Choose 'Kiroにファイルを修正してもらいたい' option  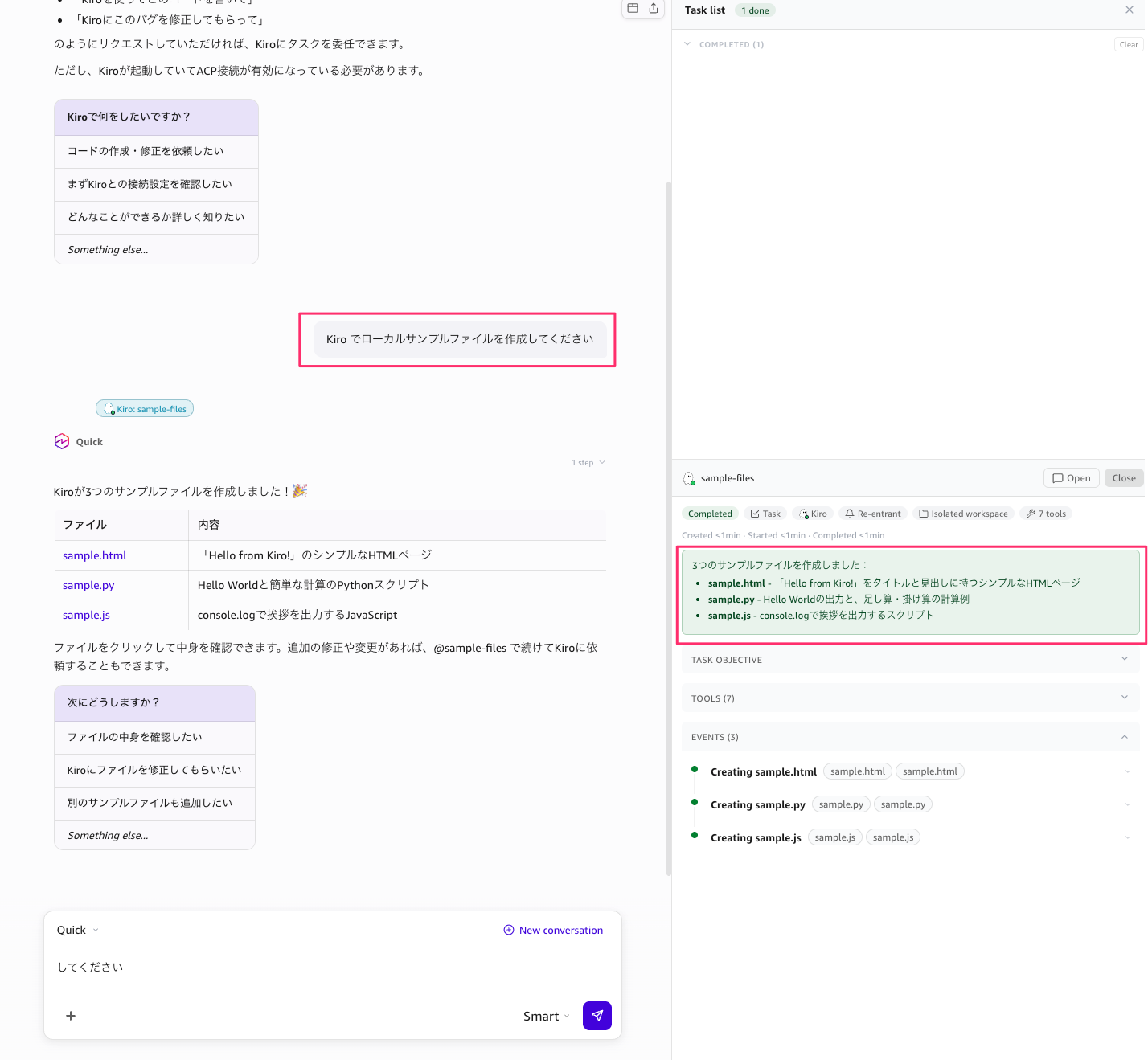tap(154, 770)
